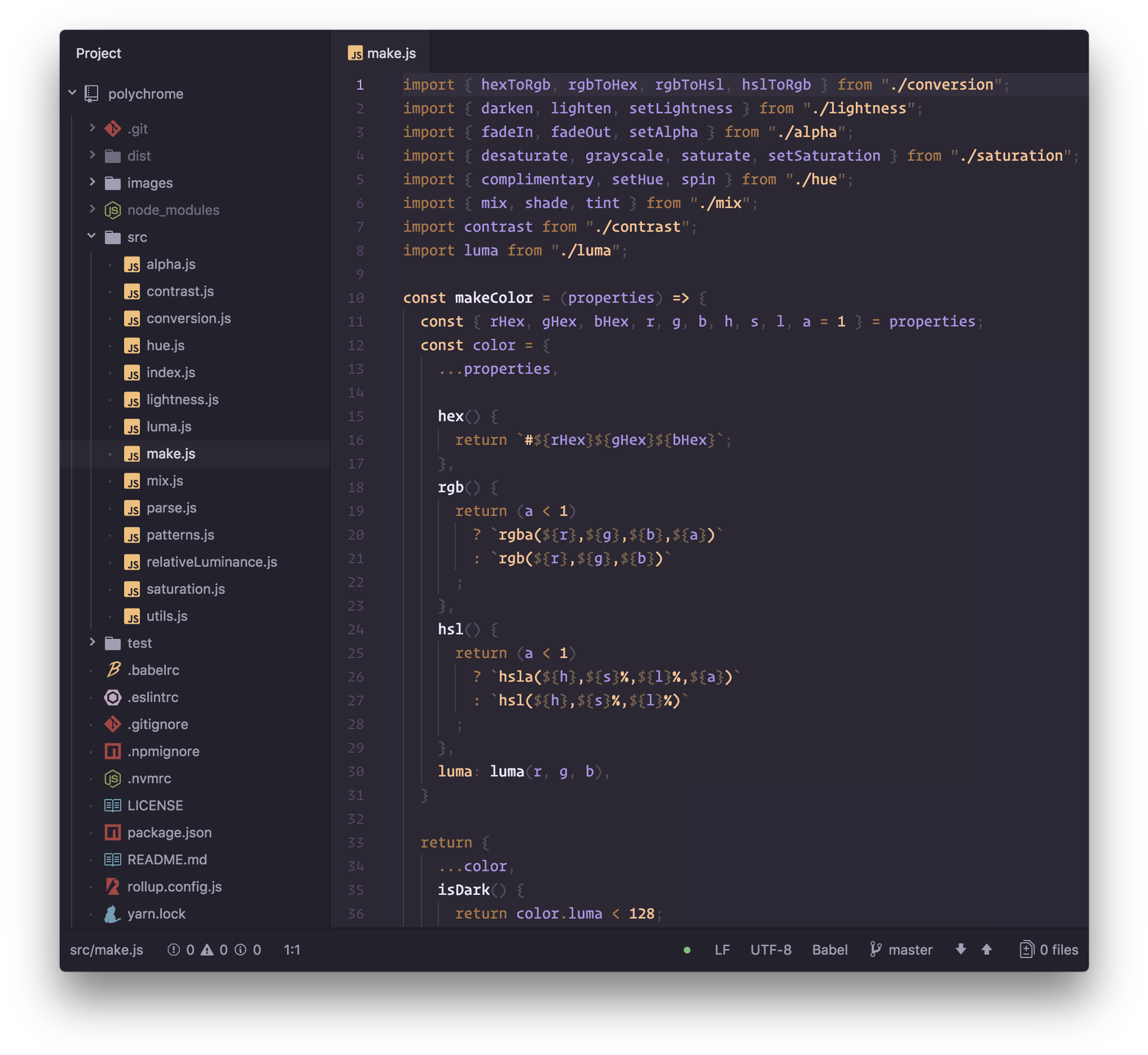Click the Node icon beside .nvmrc
The height and width of the screenshot is (1055, 1148).
click(112, 778)
